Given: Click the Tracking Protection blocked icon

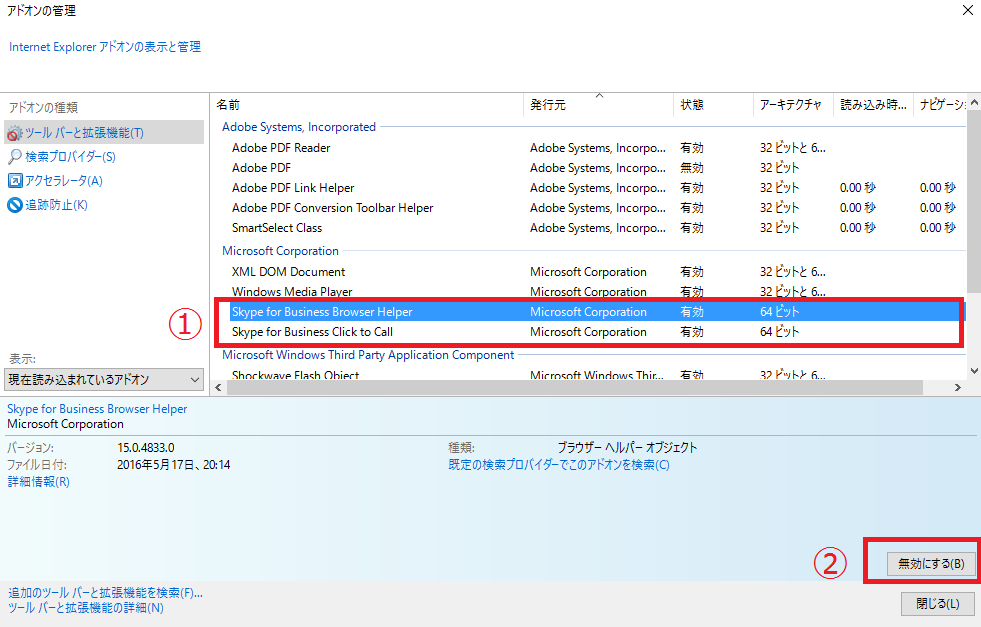Looking at the screenshot, I should (14, 205).
